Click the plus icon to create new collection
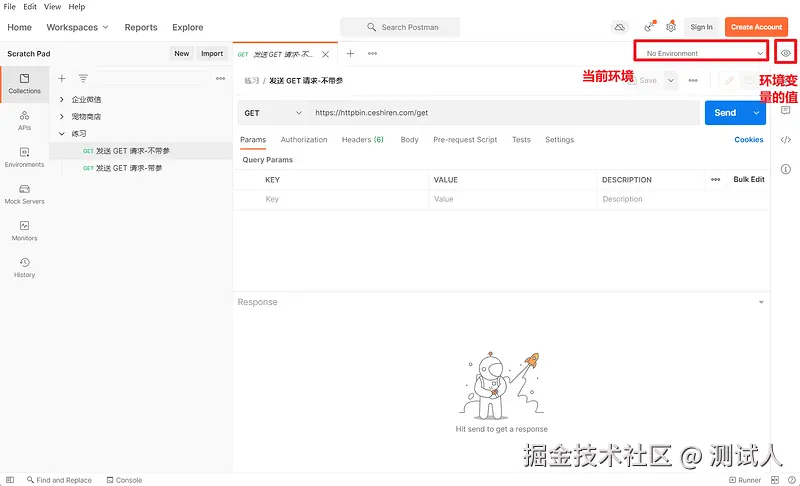The height and width of the screenshot is (486, 800). pos(62,79)
